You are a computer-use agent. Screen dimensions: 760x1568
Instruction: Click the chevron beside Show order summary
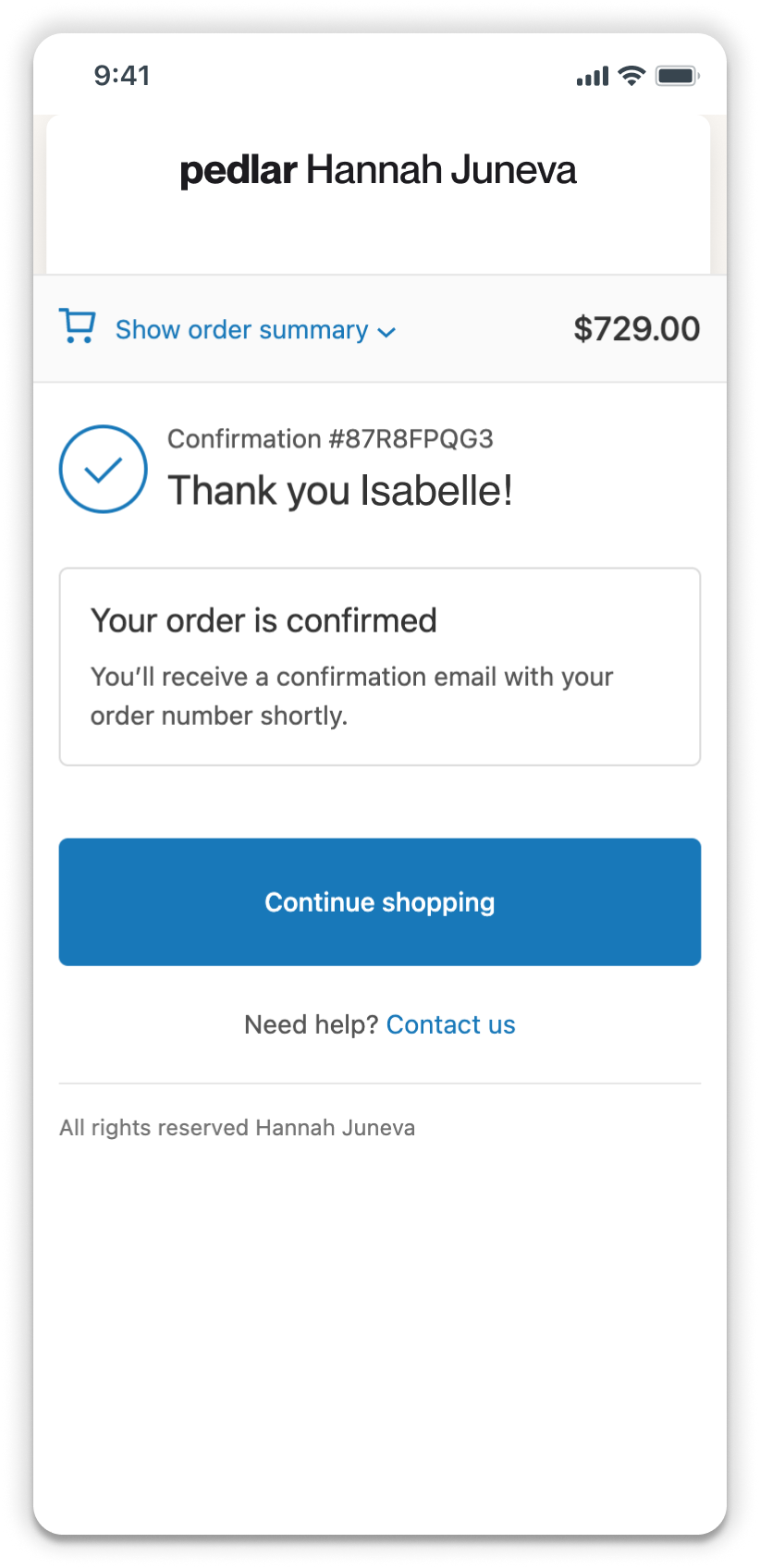click(x=387, y=333)
